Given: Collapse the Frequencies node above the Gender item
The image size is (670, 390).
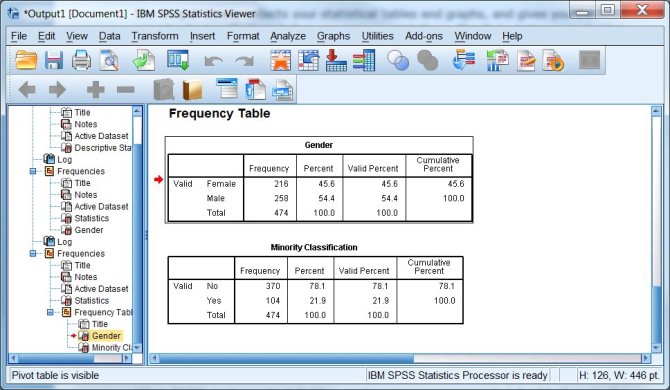Looking at the screenshot, I should pos(33,171).
